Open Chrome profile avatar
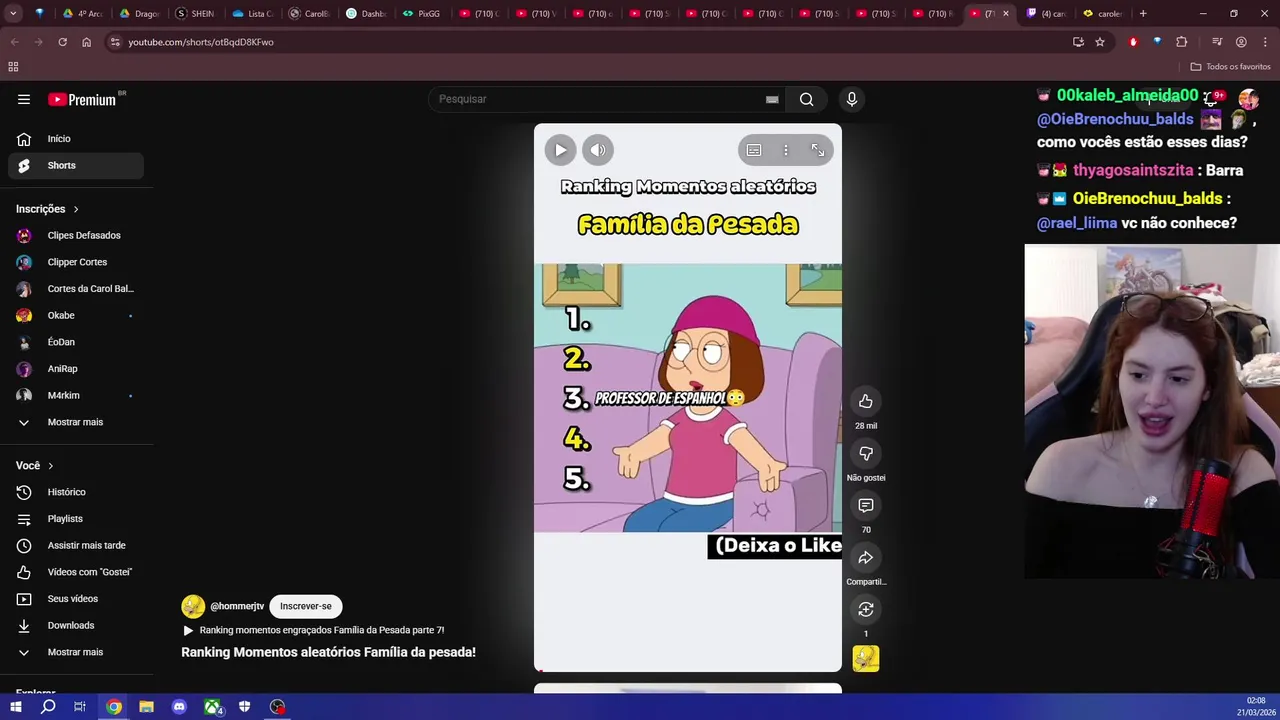The image size is (1280, 720). click(x=1241, y=42)
